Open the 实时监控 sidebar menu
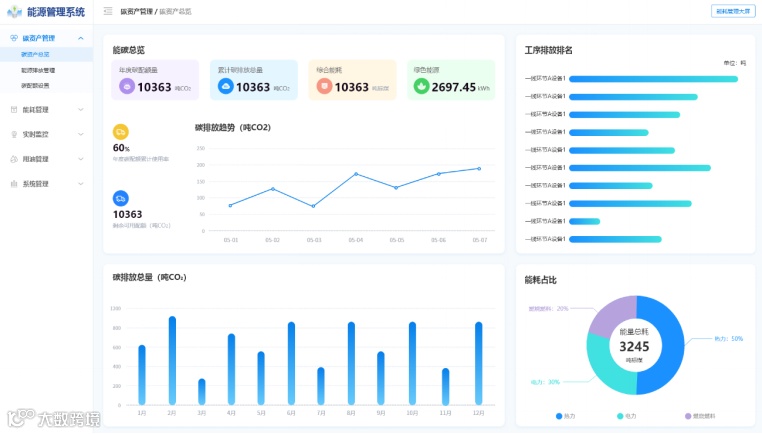 tap(46, 135)
